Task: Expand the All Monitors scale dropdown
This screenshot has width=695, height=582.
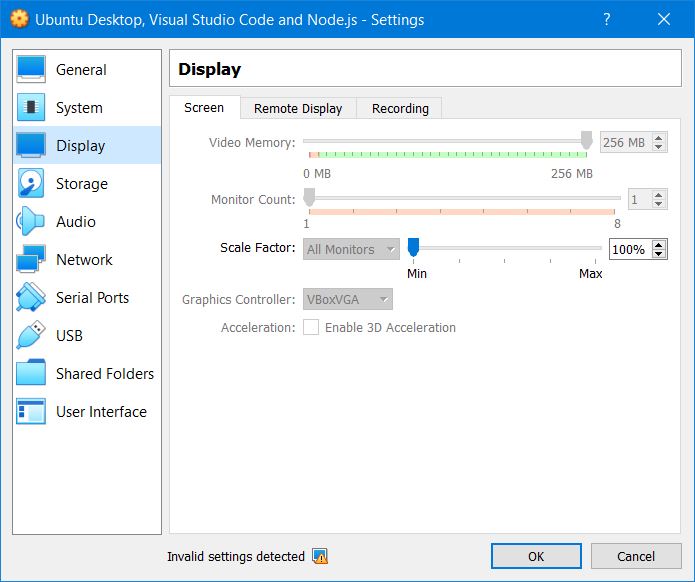Action: (x=350, y=250)
